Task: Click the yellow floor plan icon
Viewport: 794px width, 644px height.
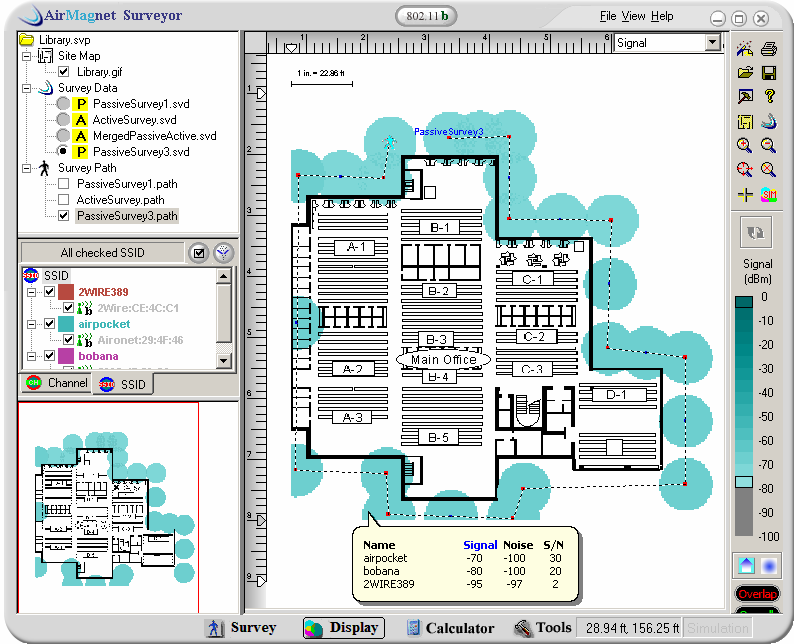Action: [x=744, y=122]
